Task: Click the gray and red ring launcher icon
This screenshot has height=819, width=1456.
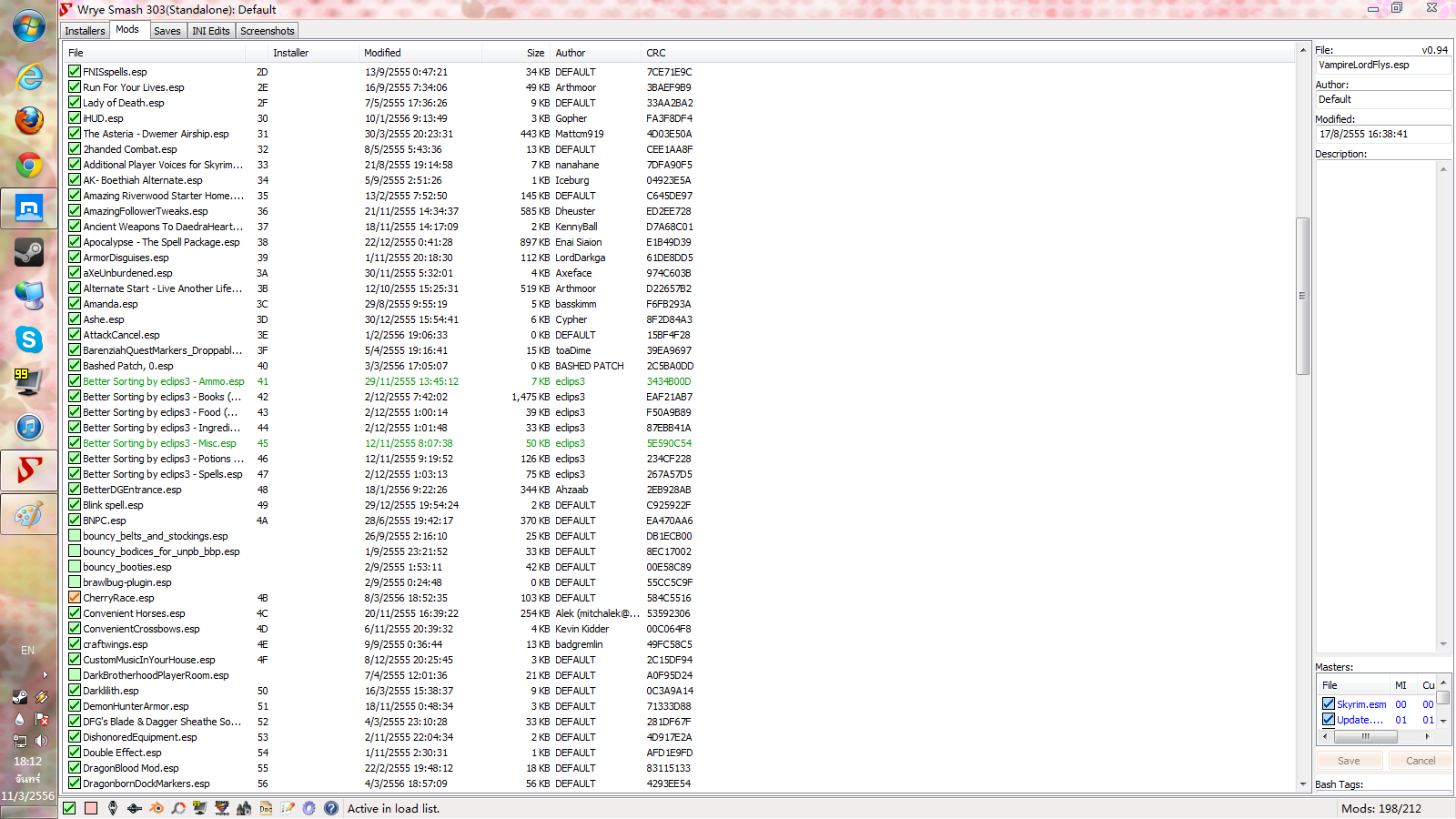Action: [178, 808]
